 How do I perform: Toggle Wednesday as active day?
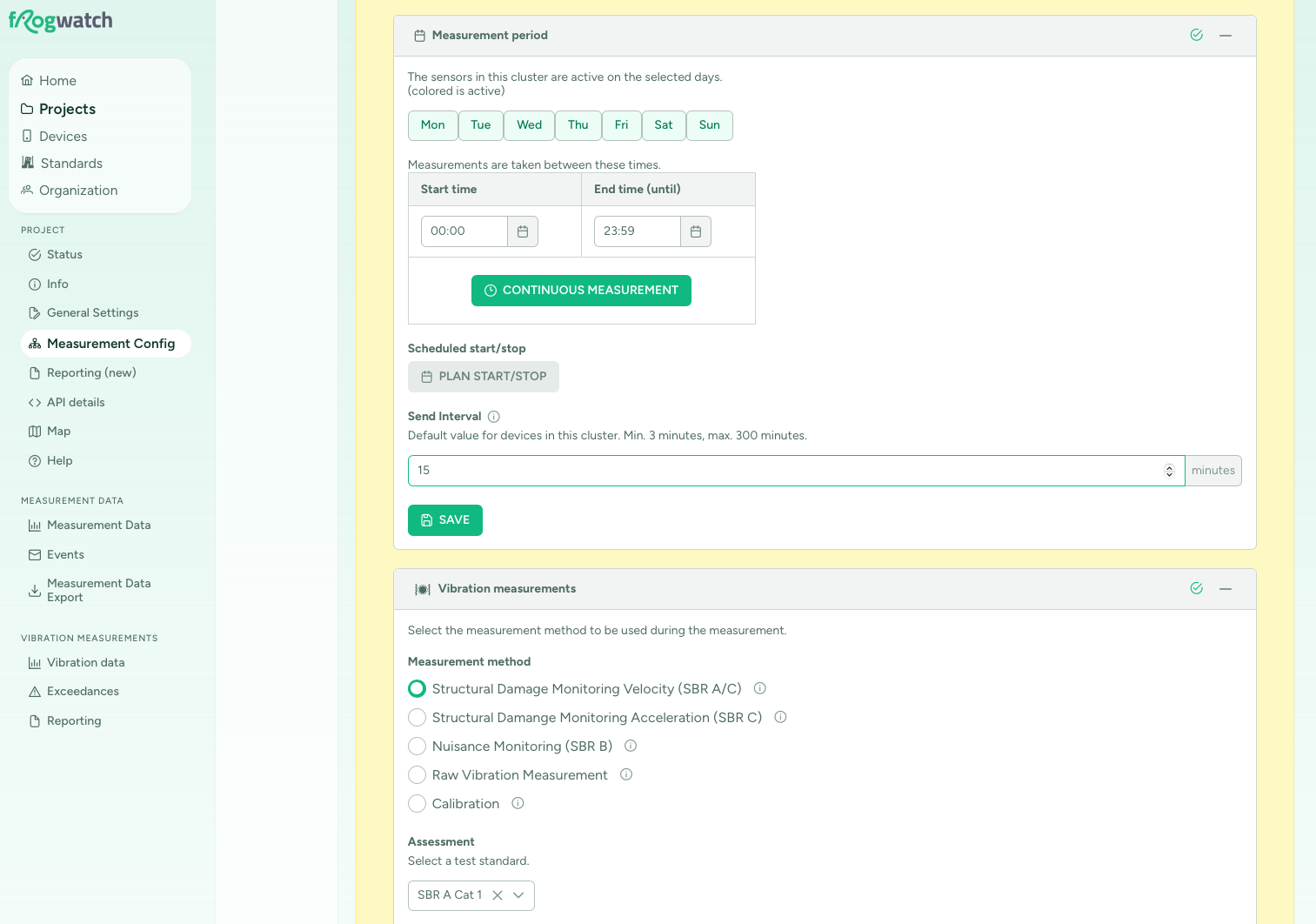[530, 125]
